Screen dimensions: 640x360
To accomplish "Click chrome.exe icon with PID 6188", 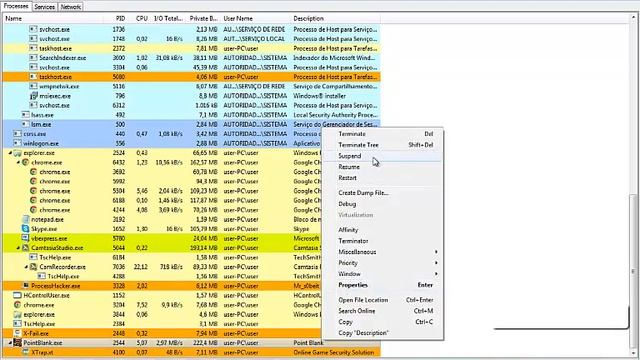I will coord(33,200).
